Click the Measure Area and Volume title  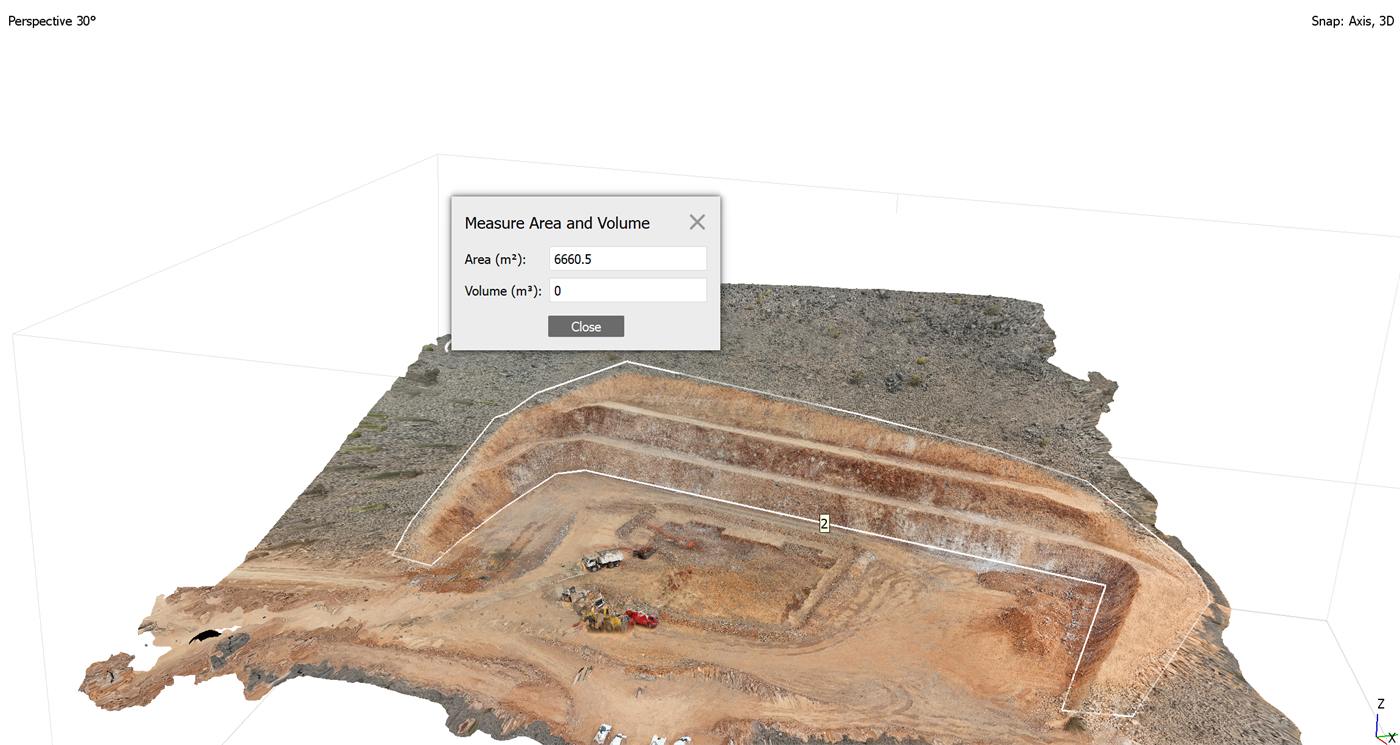557,223
